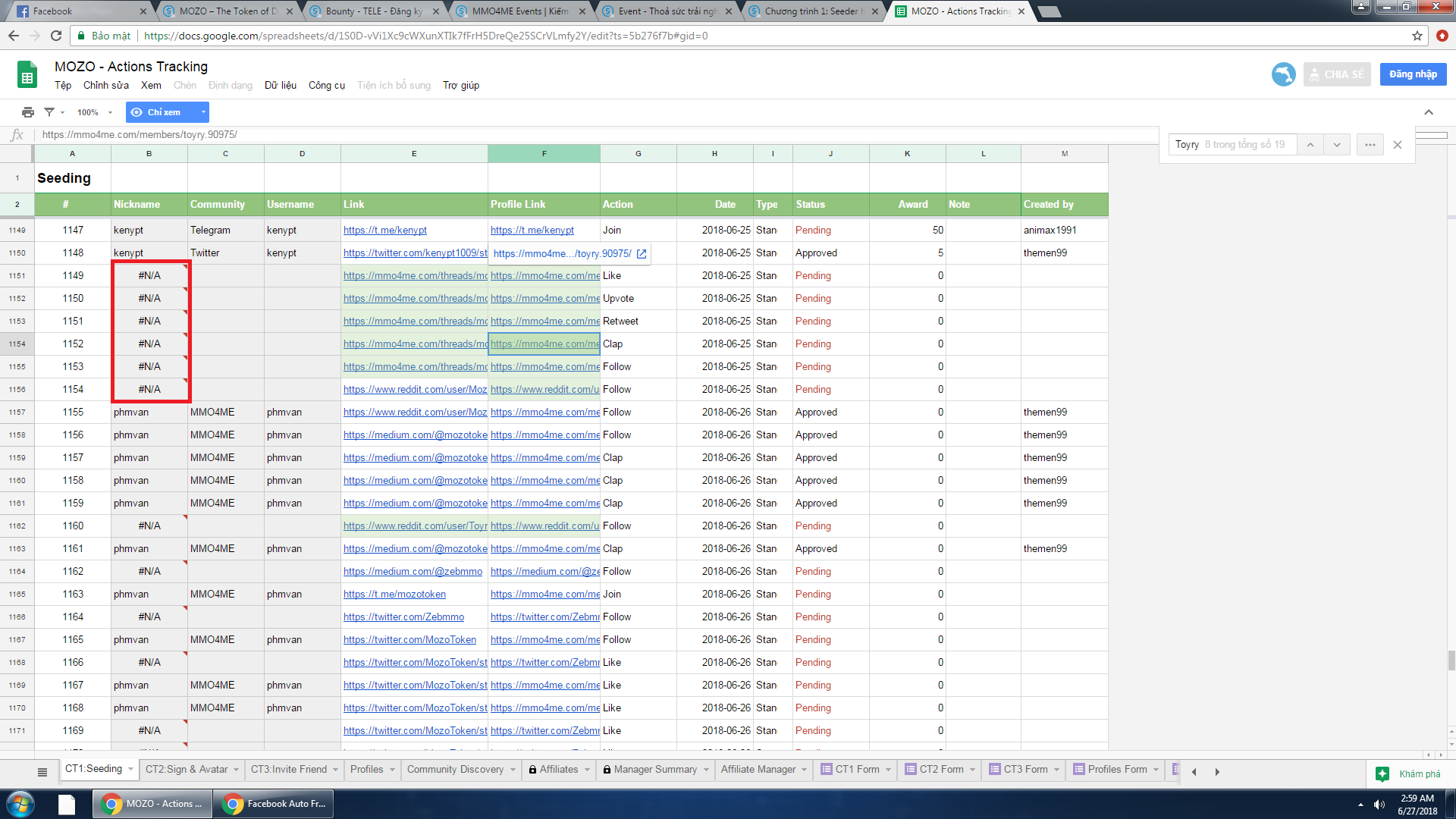This screenshot has width=1456, height=819.
Task: Expand Manager Summary tab menu arrow
Action: coord(706,770)
